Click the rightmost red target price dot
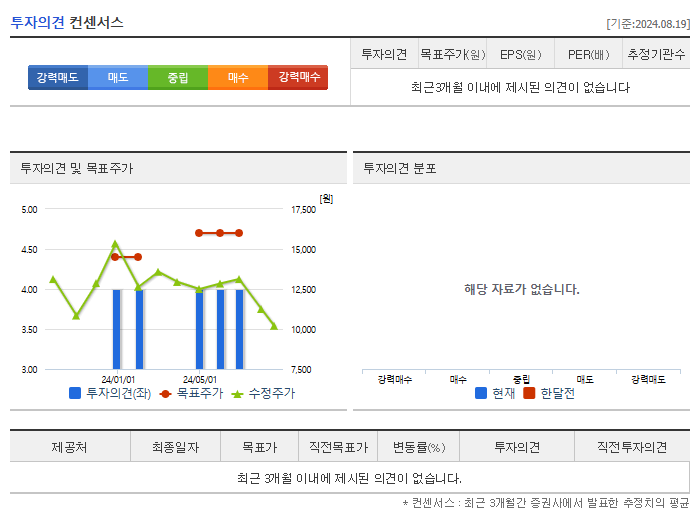694x517 pixels. [239, 233]
